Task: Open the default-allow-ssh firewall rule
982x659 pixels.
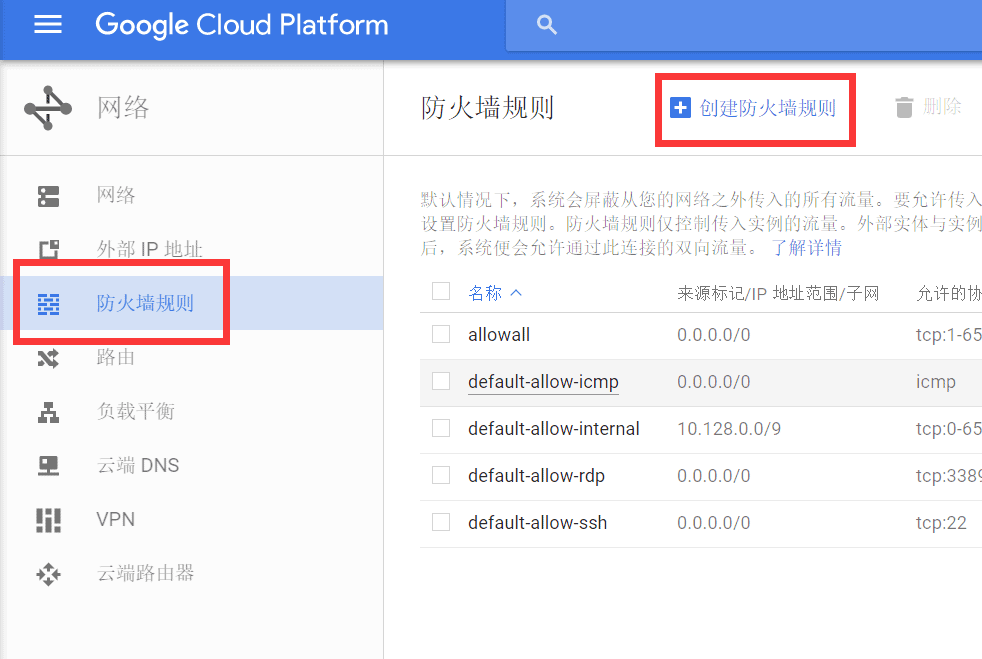Action: coord(537,522)
